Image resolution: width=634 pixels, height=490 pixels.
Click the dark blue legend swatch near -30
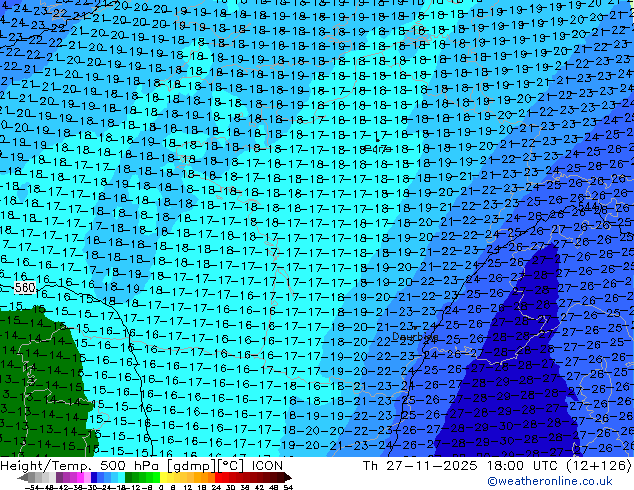pyautogui.click(x=94, y=478)
